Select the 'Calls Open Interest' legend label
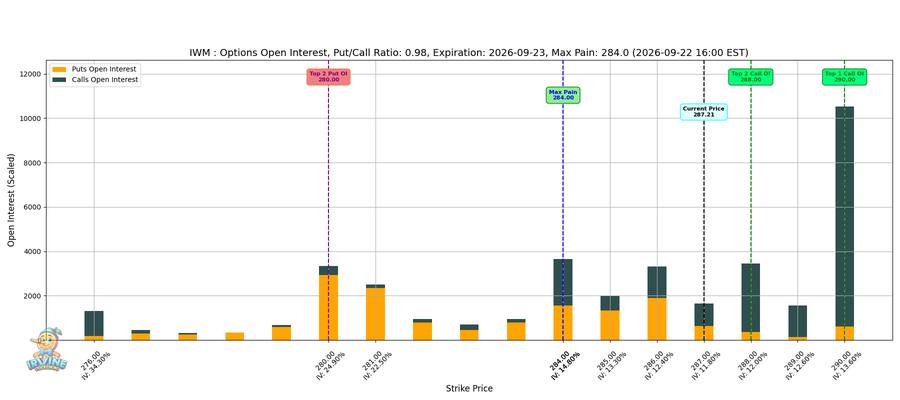The width and height of the screenshot is (900, 400). pyautogui.click(x=104, y=80)
